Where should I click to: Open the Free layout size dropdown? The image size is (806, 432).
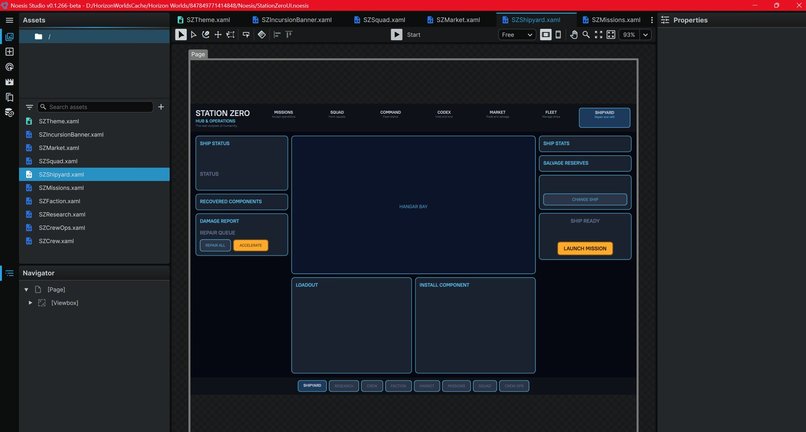(x=517, y=34)
